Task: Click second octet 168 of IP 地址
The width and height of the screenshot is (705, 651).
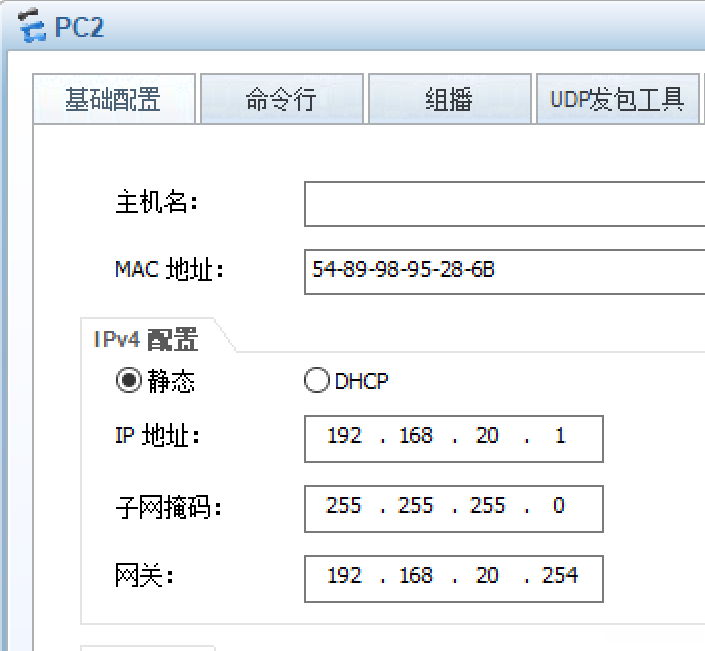Action: pos(416,436)
